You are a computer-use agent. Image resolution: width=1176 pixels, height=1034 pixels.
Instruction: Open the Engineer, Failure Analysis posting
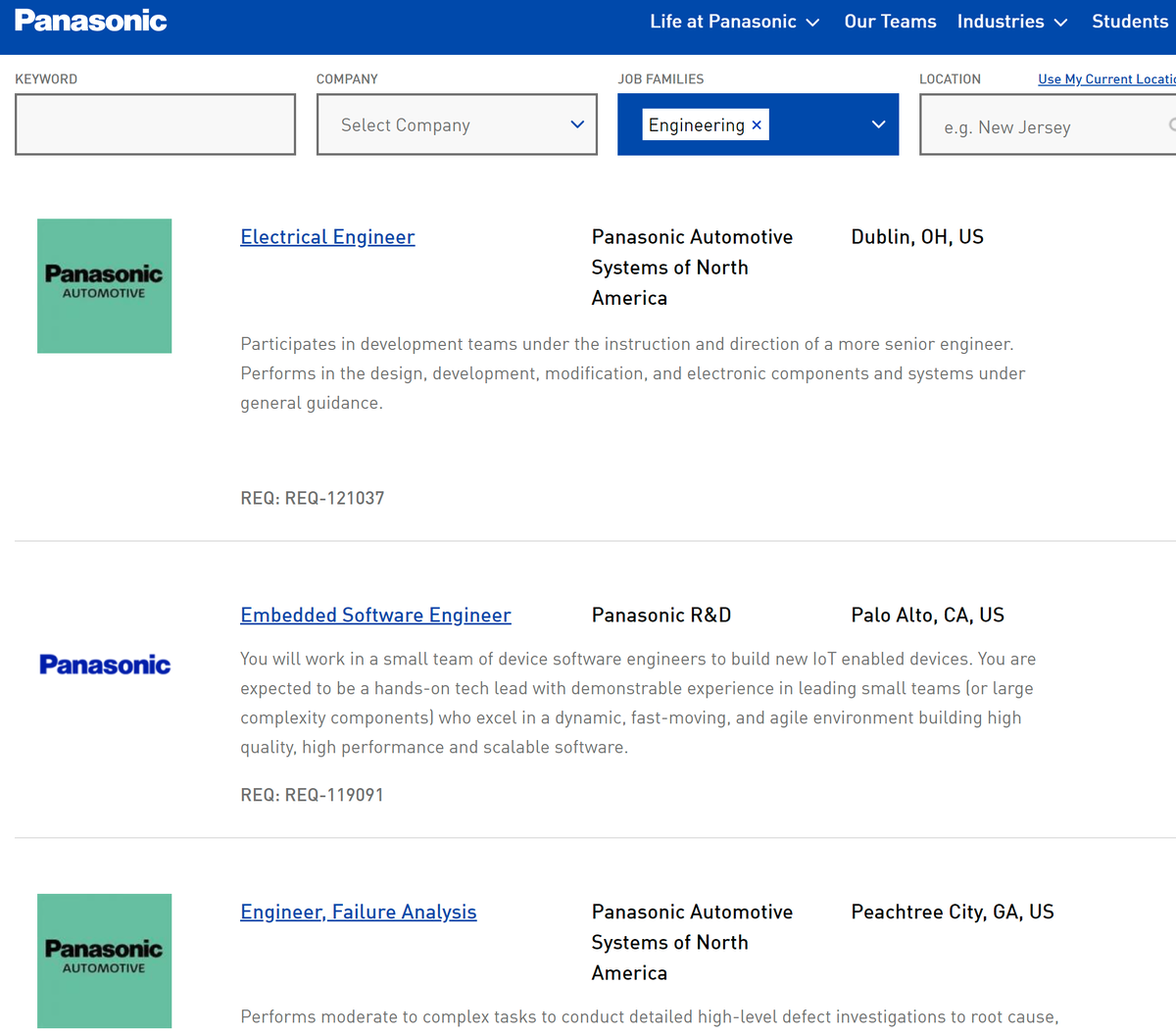click(359, 912)
